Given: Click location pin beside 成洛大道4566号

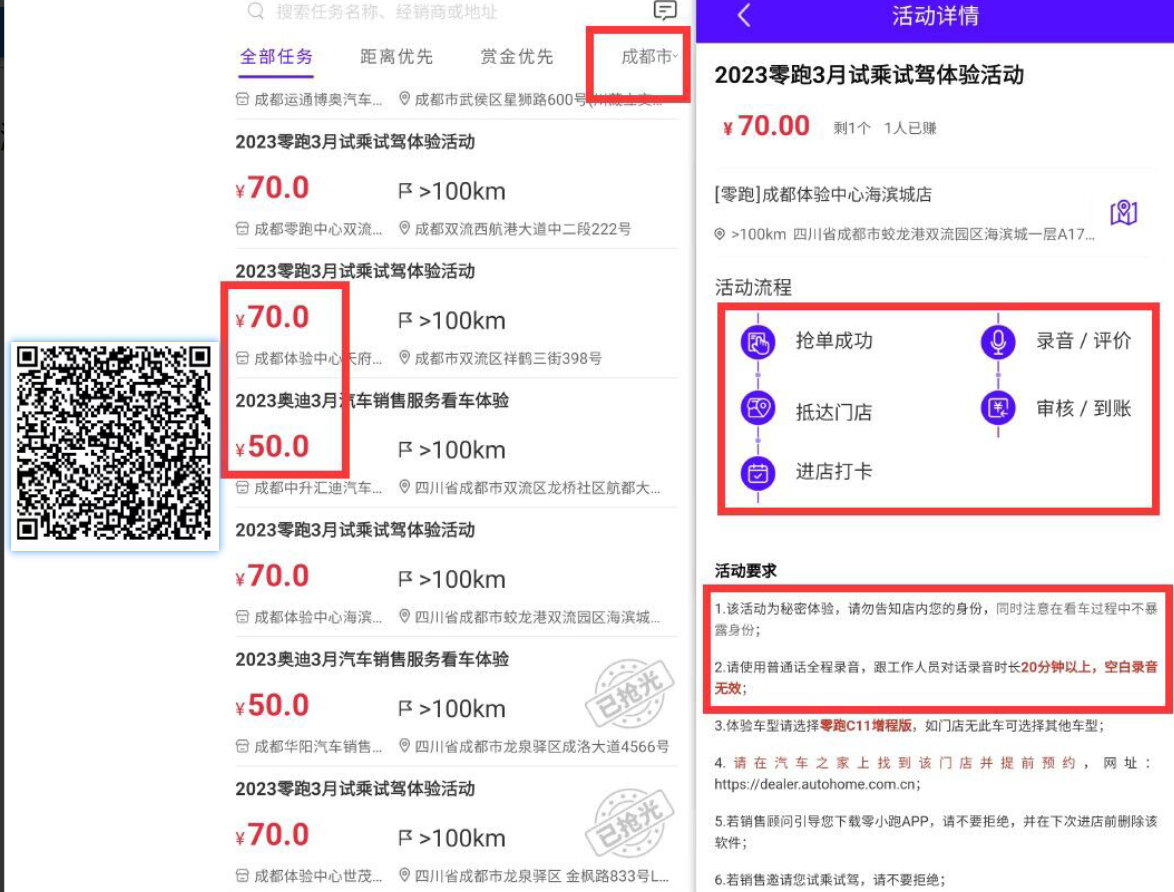Looking at the screenshot, I should coord(404,745).
